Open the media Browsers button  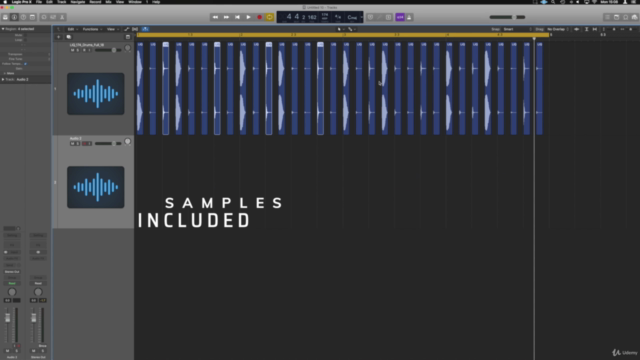pyautogui.click(x=634, y=17)
